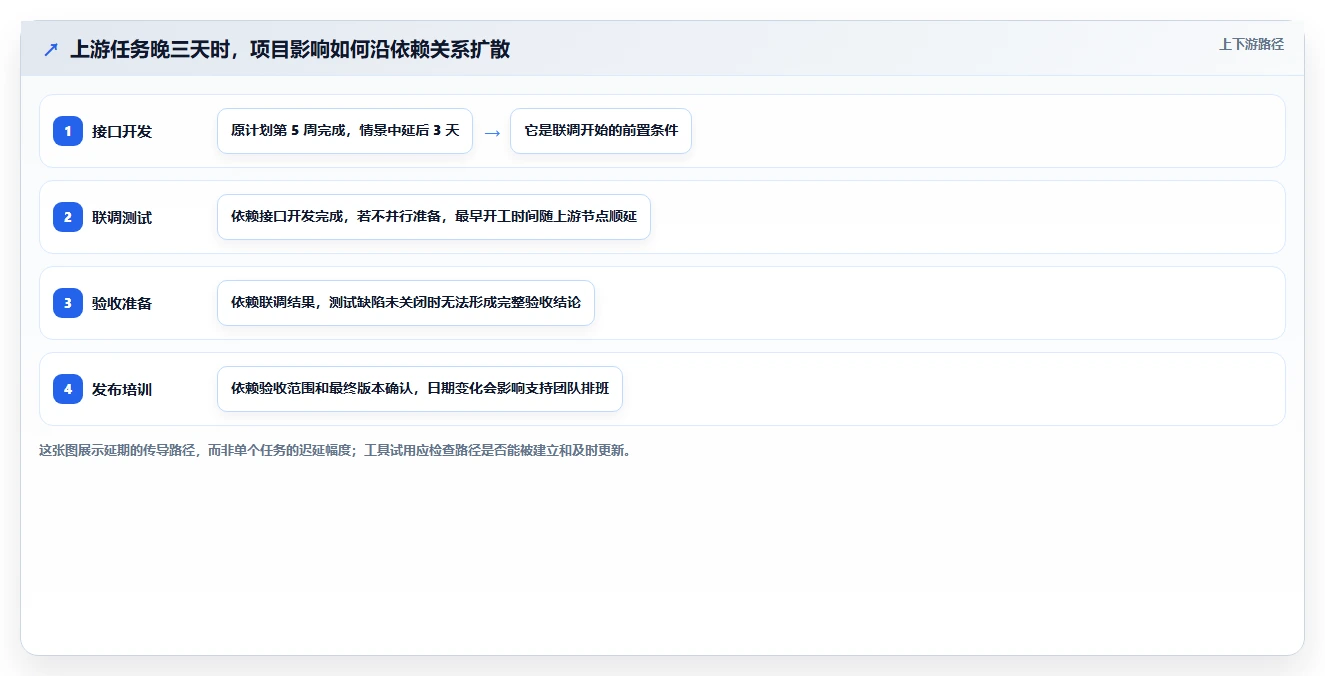Click the 验收准备 step label
The width and height of the screenshot is (1325, 676).
click(122, 303)
